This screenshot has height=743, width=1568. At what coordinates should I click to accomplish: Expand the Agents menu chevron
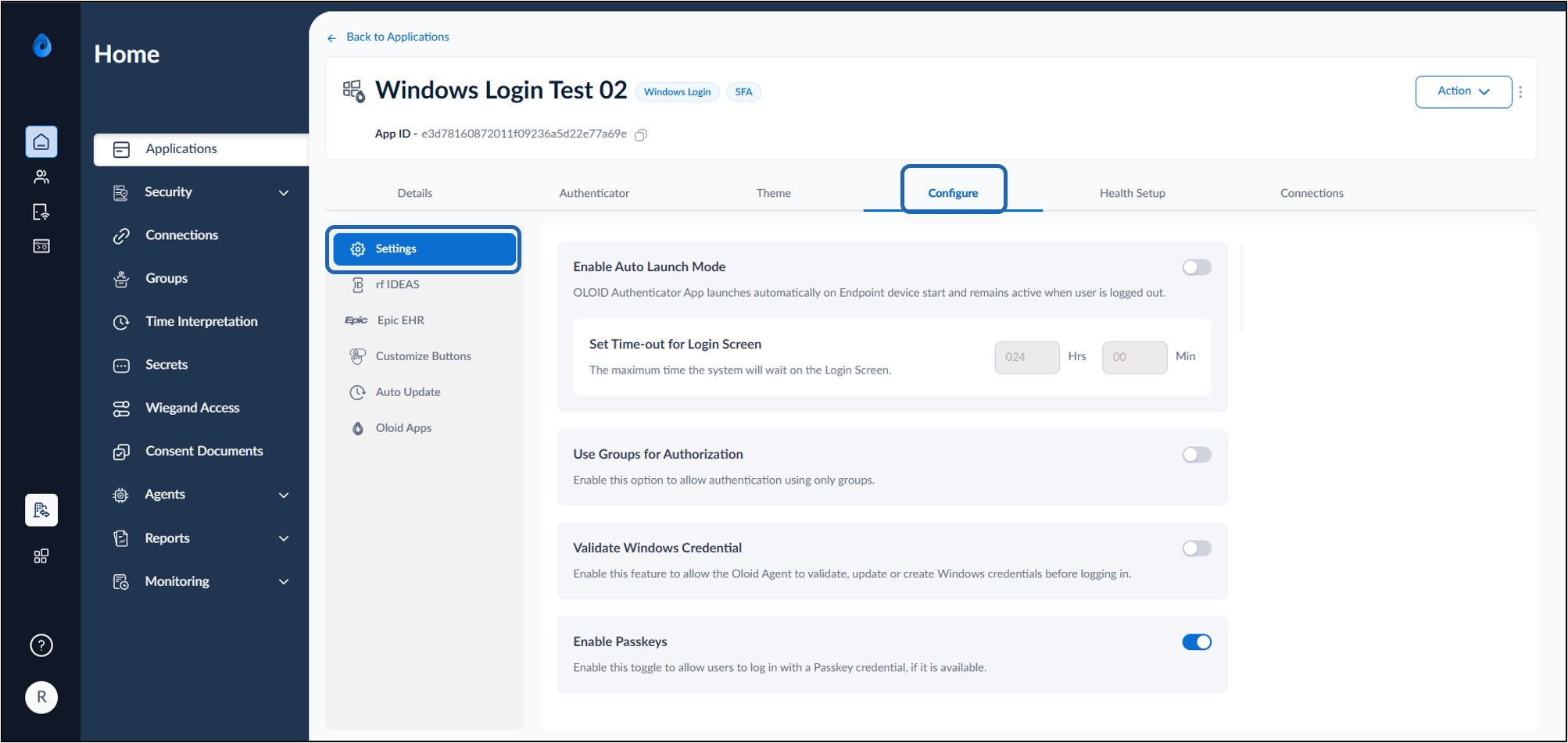point(284,495)
